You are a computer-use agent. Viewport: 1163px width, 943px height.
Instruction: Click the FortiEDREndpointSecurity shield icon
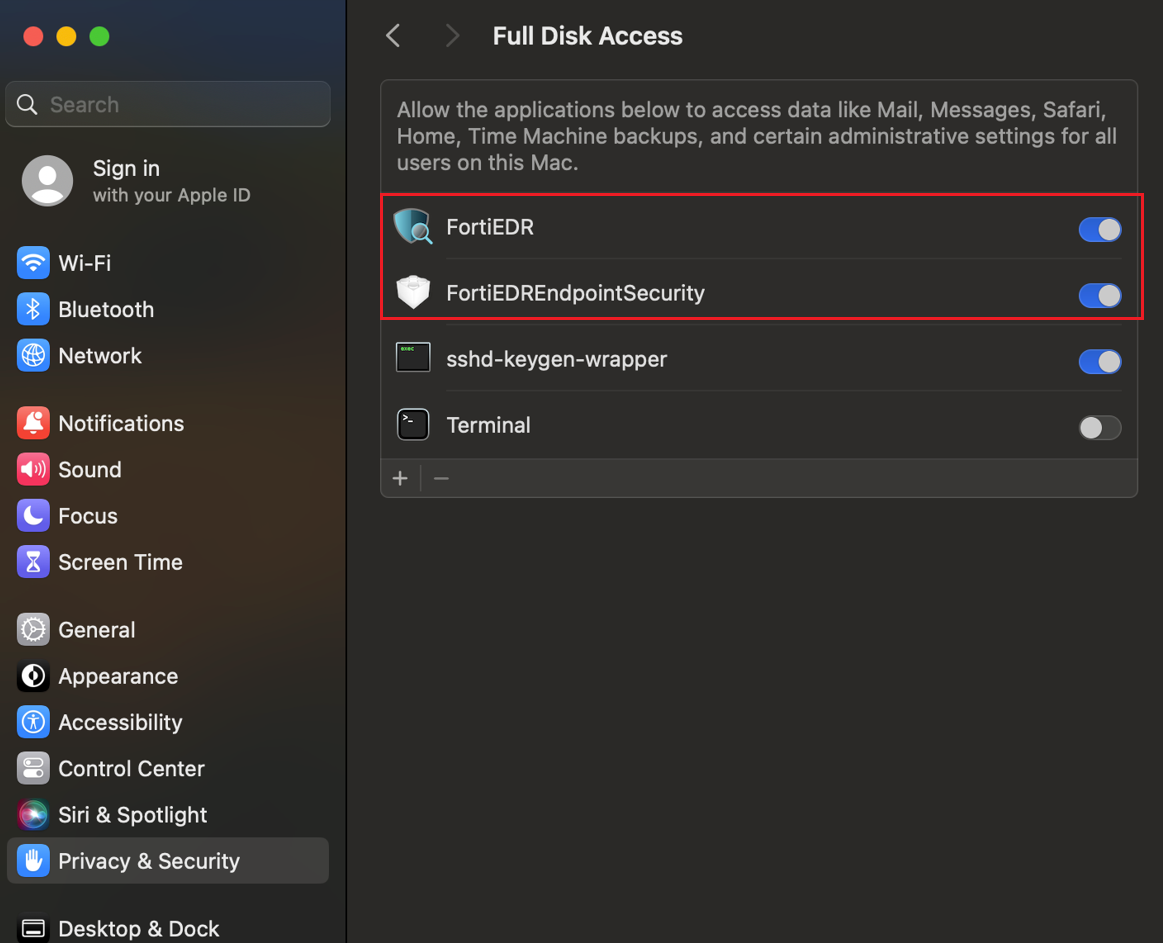click(x=413, y=294)
